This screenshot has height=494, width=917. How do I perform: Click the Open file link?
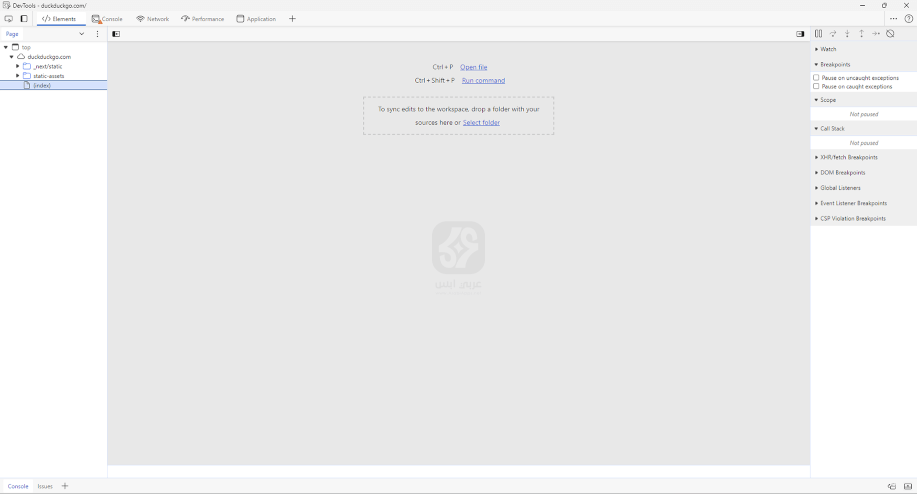474,67
